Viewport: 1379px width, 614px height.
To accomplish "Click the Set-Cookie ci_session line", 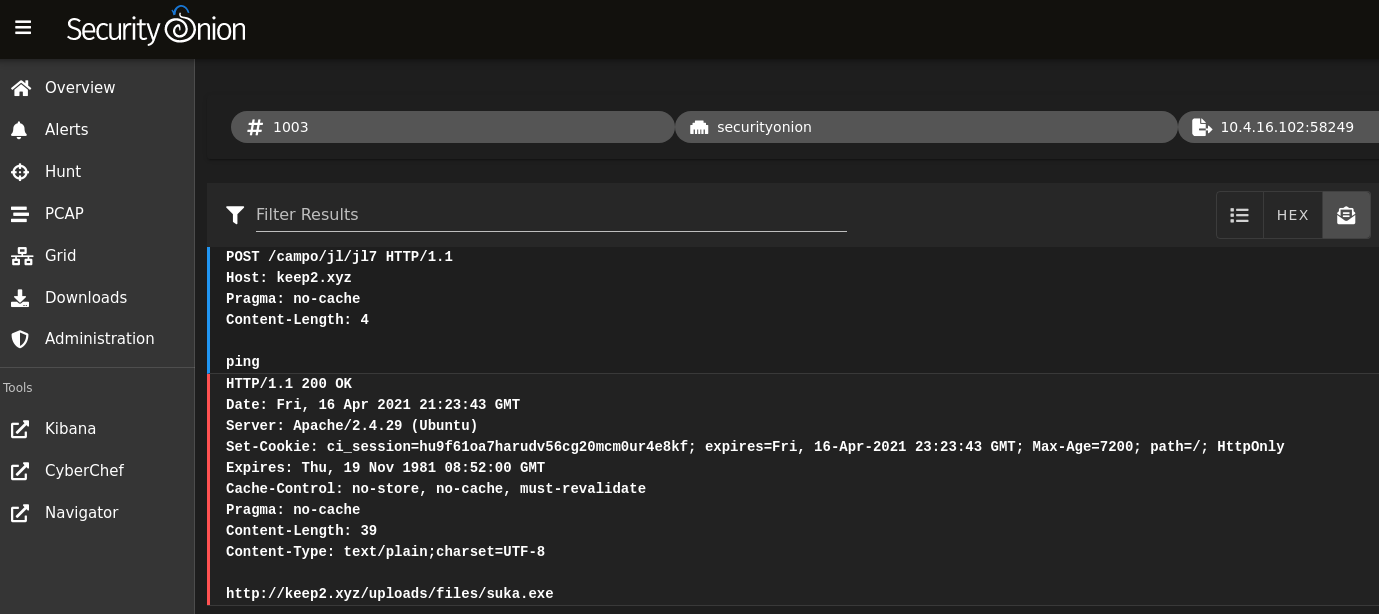I will (755, 447).
